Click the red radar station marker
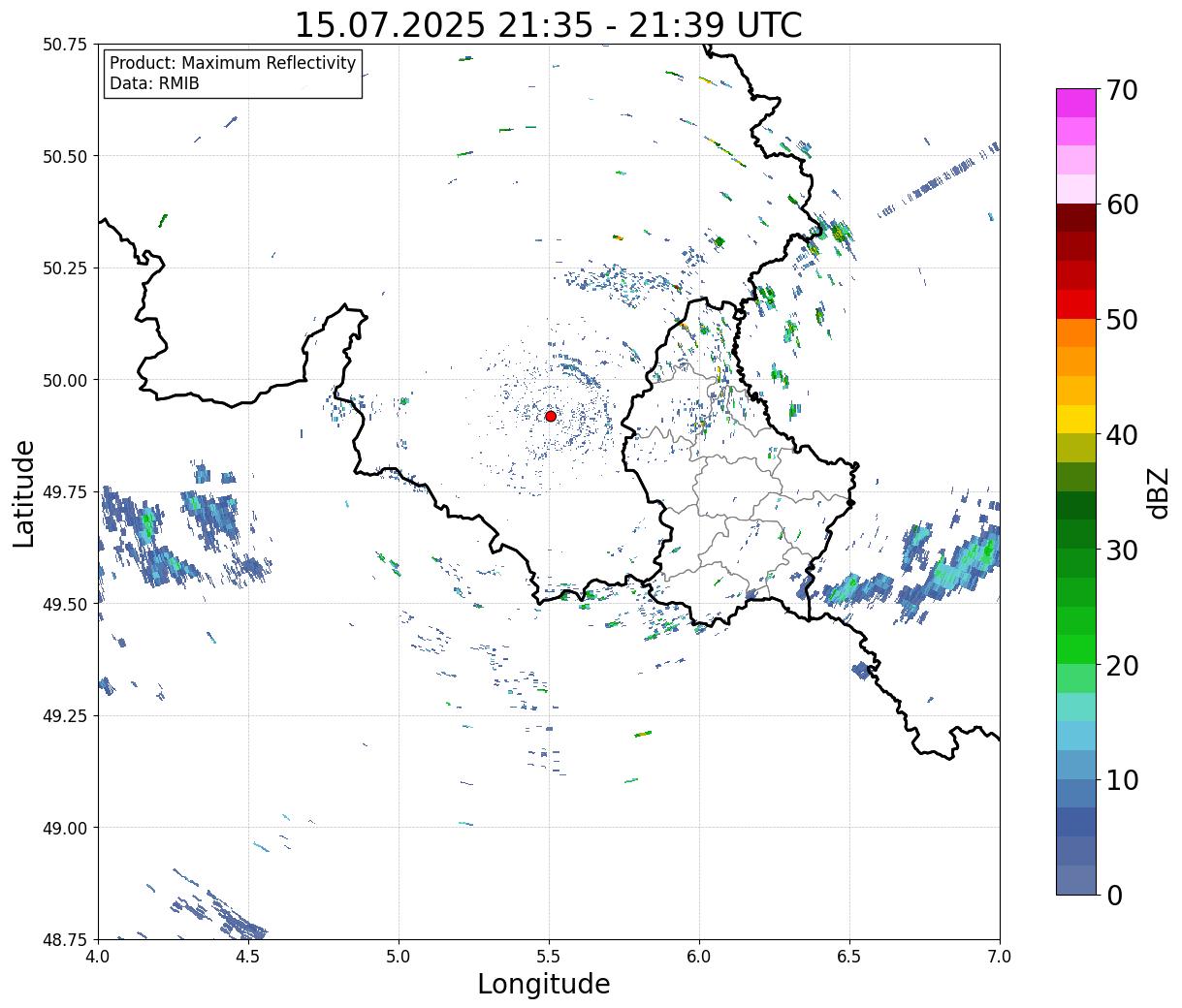Image resolution: width=1182 pixels, height=1008 pixels. [x=550, y=416]
